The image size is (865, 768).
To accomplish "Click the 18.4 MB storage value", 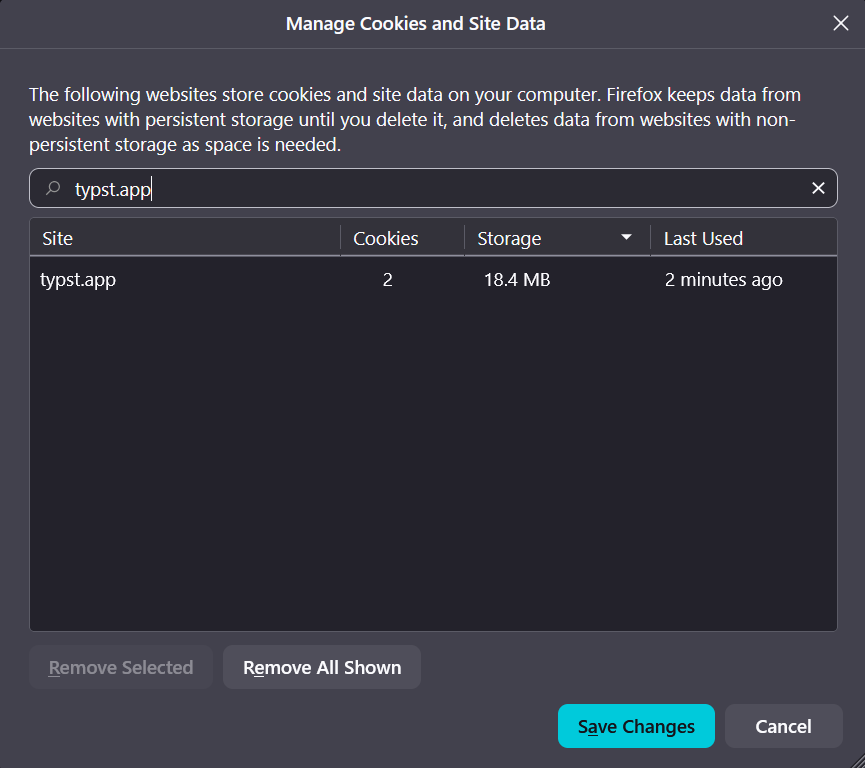I will 517,280.
